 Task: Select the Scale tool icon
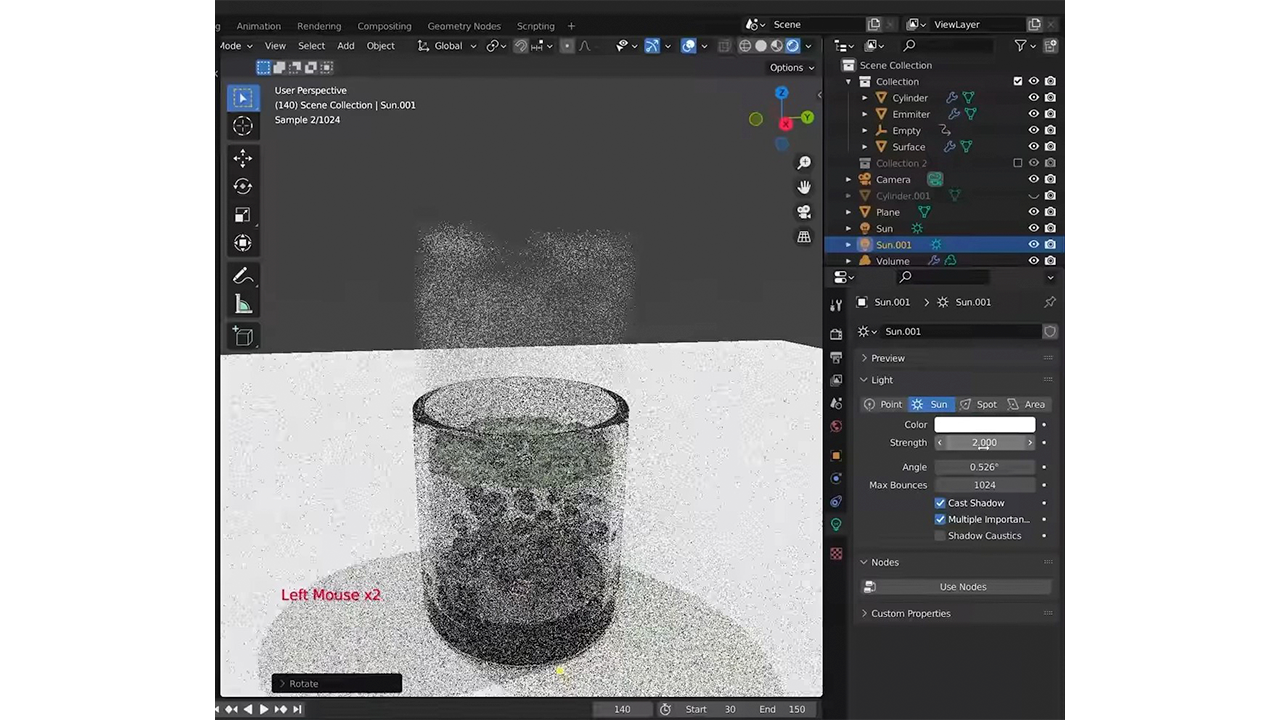coord(243,215)
